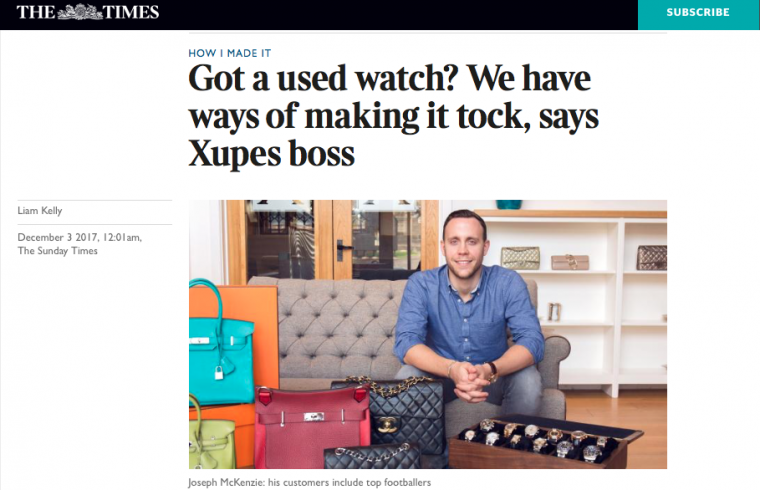Viewport: 760px width, 490px height.
Task: Click the word THE in the masthead
Action: (36, 12)
